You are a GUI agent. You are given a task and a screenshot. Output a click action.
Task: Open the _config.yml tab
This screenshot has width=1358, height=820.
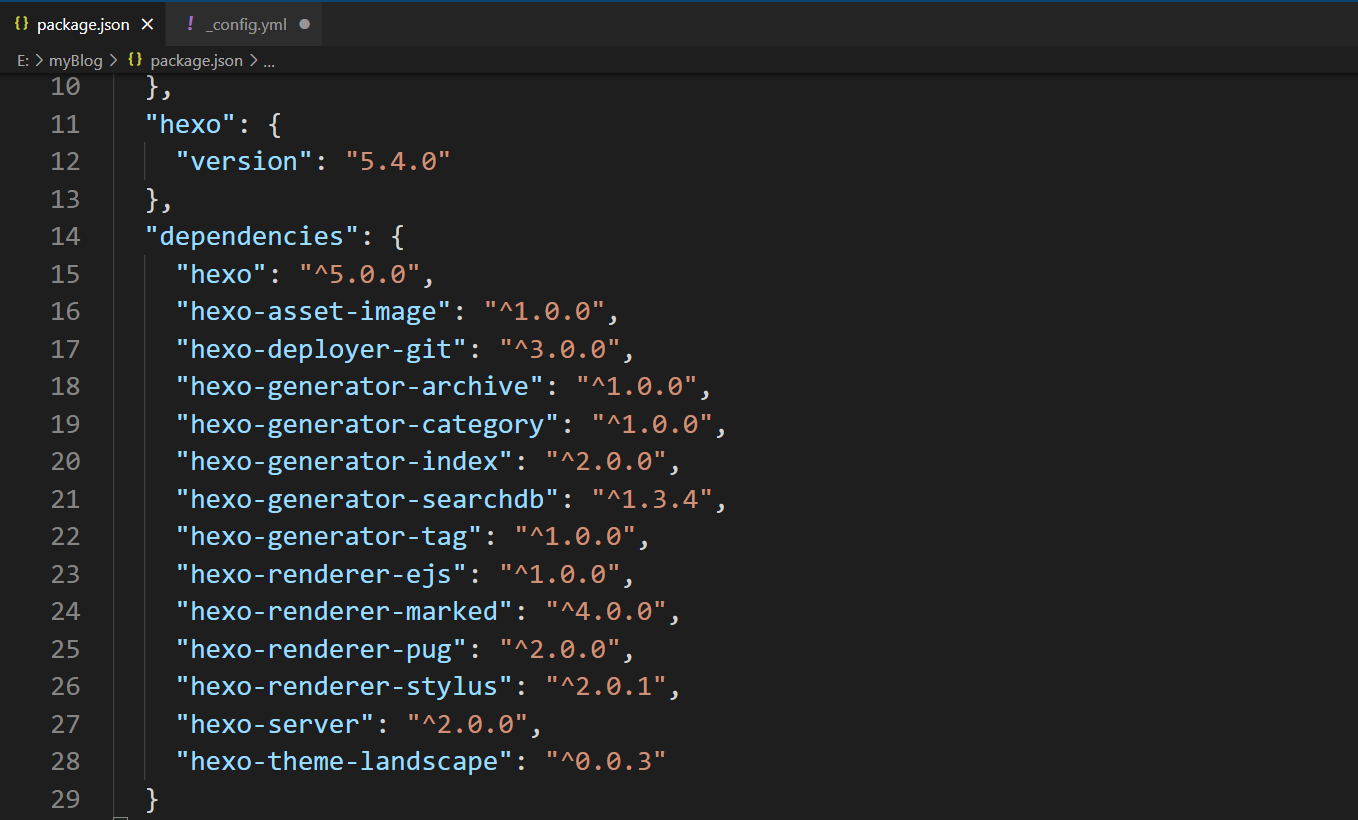pos(246,24)
